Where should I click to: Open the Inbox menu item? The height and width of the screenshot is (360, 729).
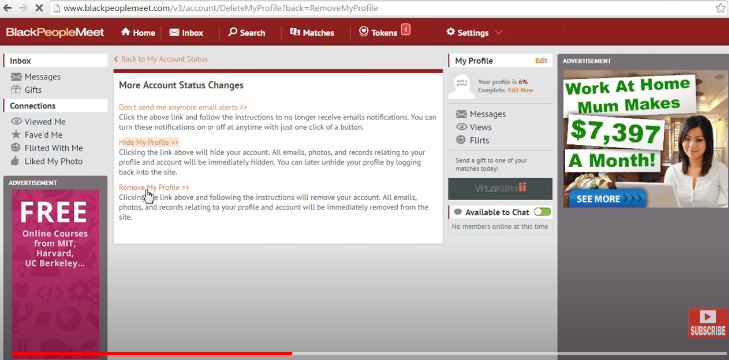pos(192,33)
